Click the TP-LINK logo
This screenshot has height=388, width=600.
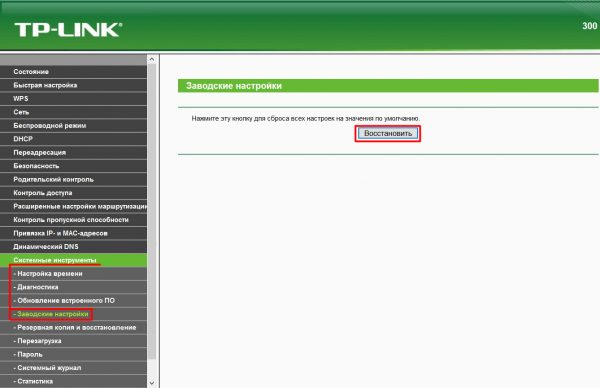coord(68,29)
